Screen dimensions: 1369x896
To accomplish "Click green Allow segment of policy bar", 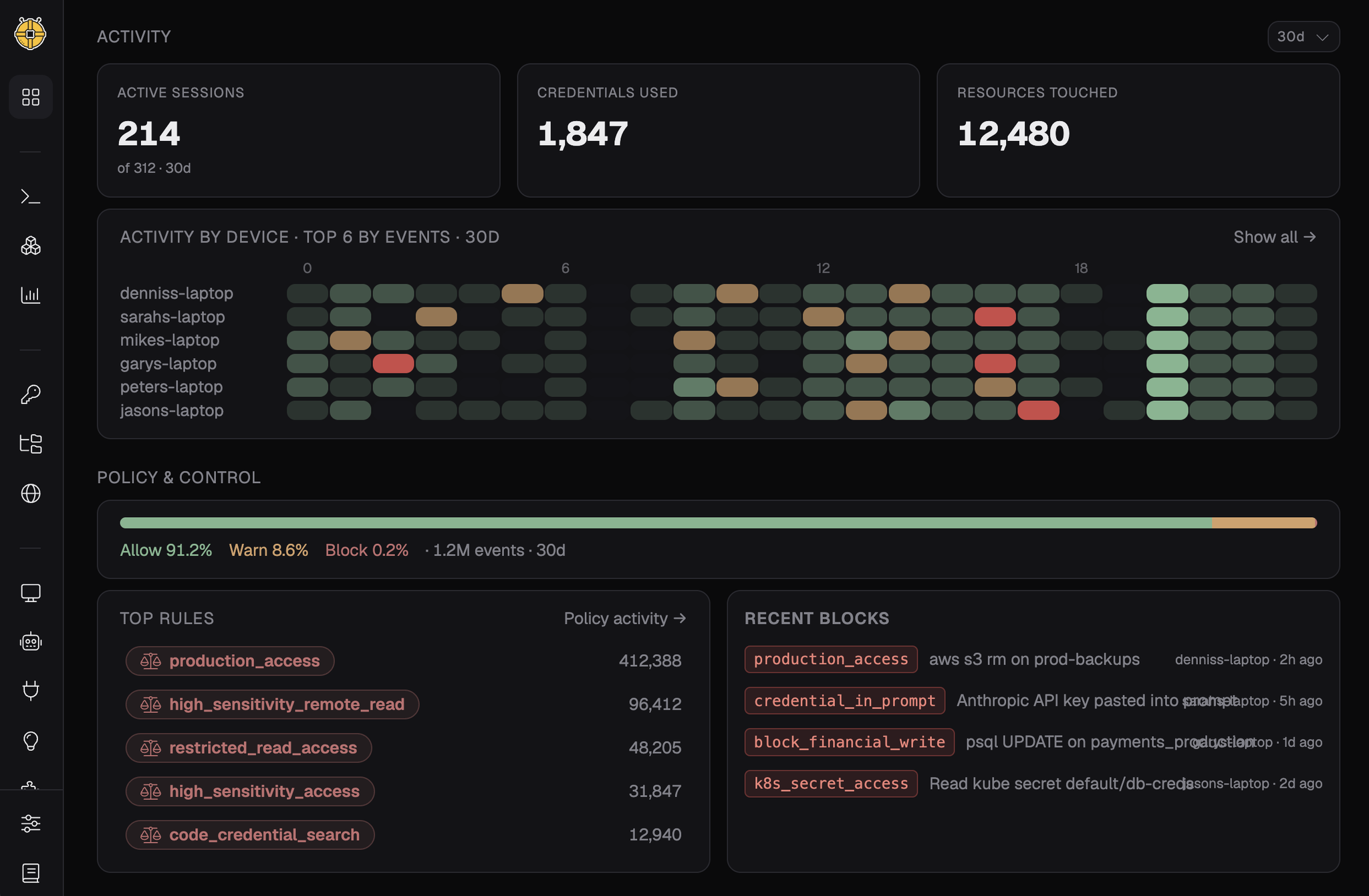I will point(666,523).
